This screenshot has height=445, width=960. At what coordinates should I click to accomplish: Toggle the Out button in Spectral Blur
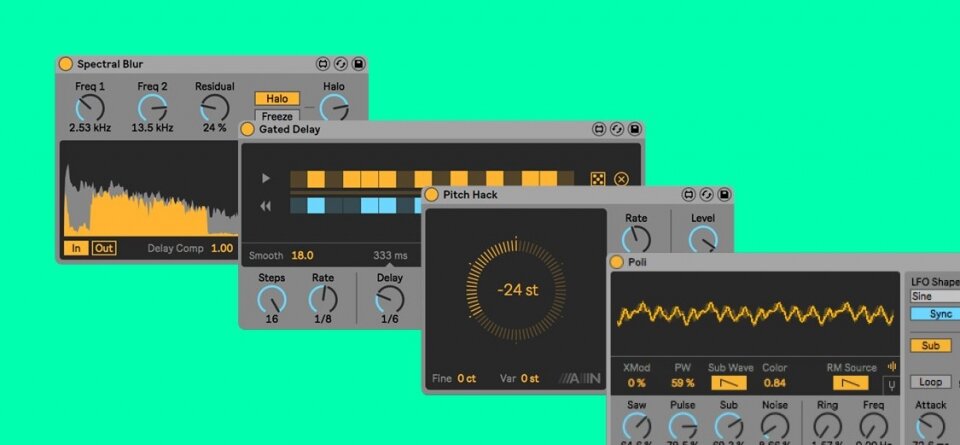[104, 248]
